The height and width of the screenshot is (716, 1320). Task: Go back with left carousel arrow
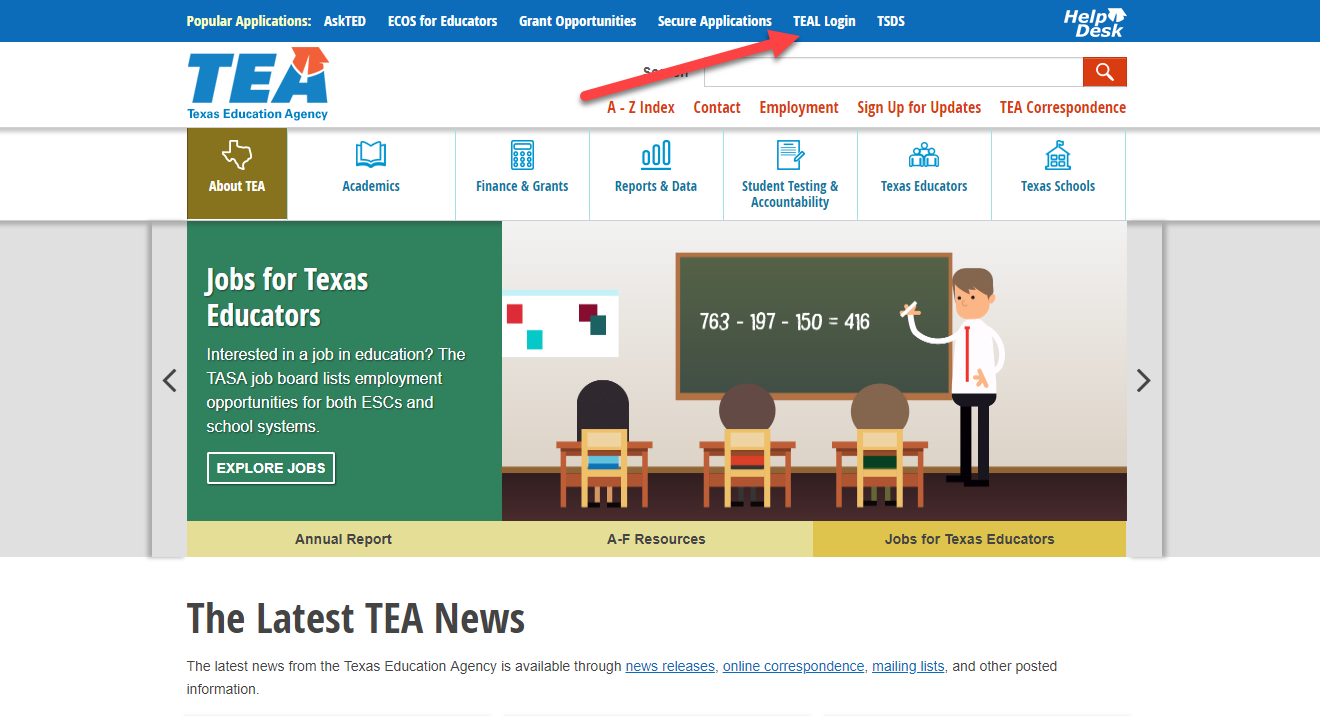[169, 380]
